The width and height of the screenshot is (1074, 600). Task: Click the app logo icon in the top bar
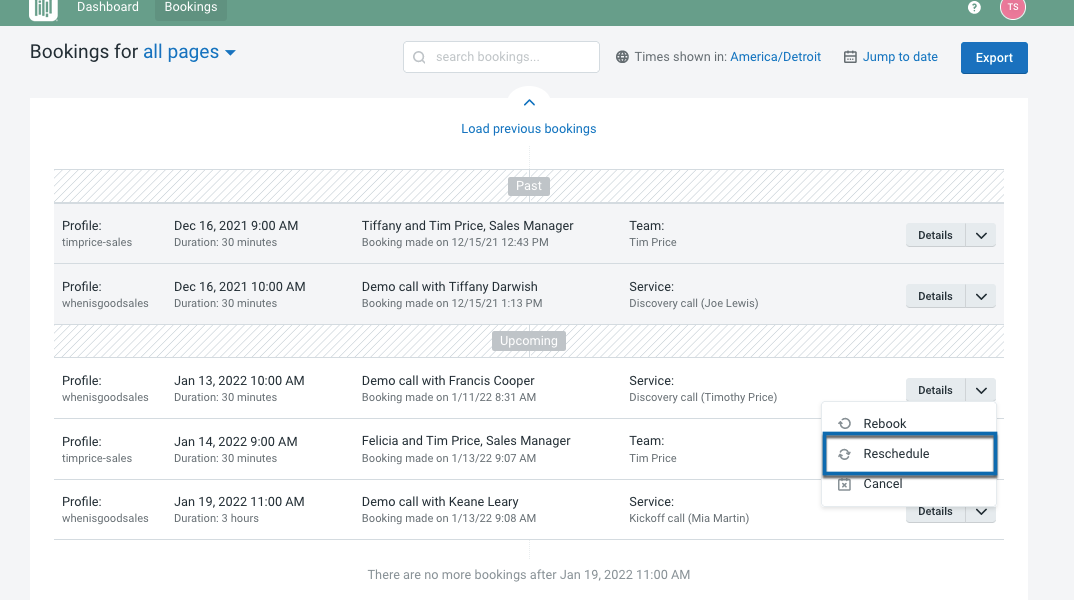(x=42, y=7)
